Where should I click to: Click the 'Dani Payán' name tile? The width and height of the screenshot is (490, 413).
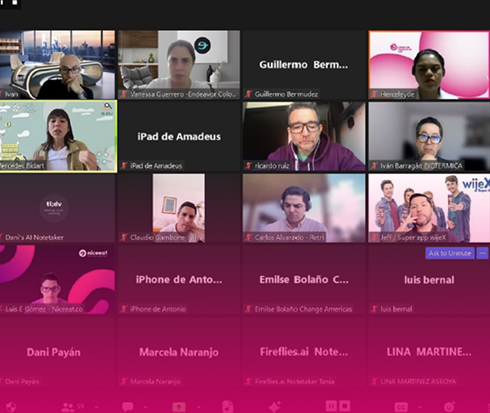coord(57,352)
